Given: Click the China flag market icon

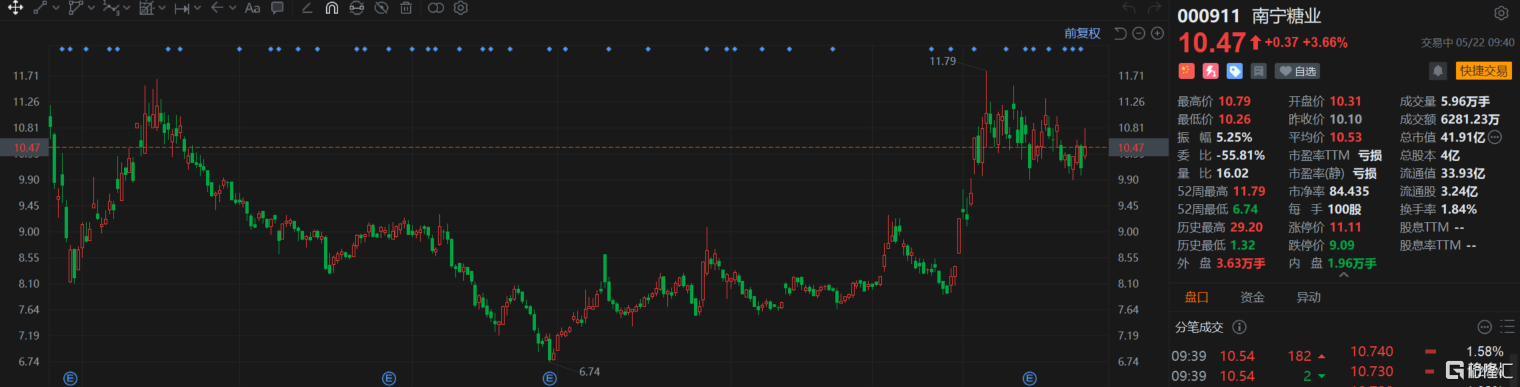Looking at the screenshot, I should (x=1186, y=71).
